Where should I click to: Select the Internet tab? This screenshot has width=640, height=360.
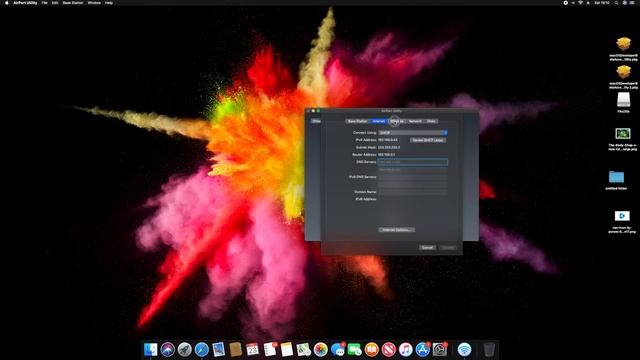tap(378, 121)
